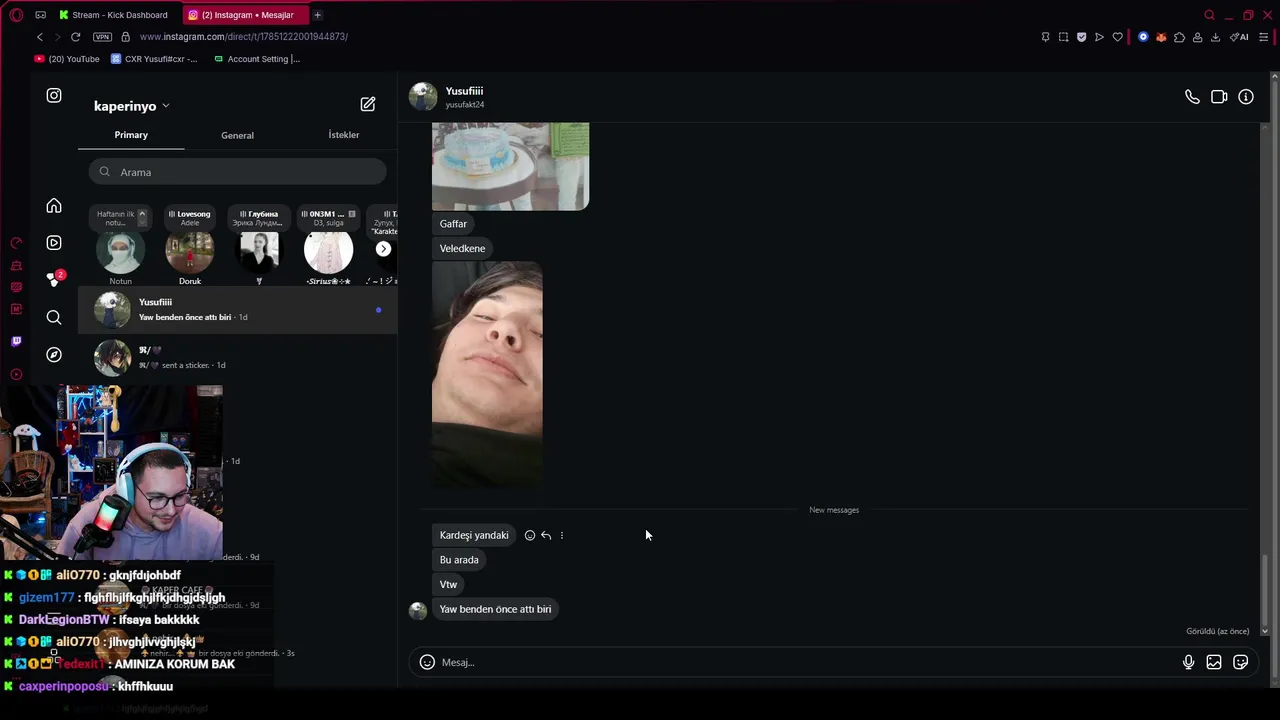Open snapshot tool in browser toolbar
The image size is (1280, 720).
[x=1063, y=37]
